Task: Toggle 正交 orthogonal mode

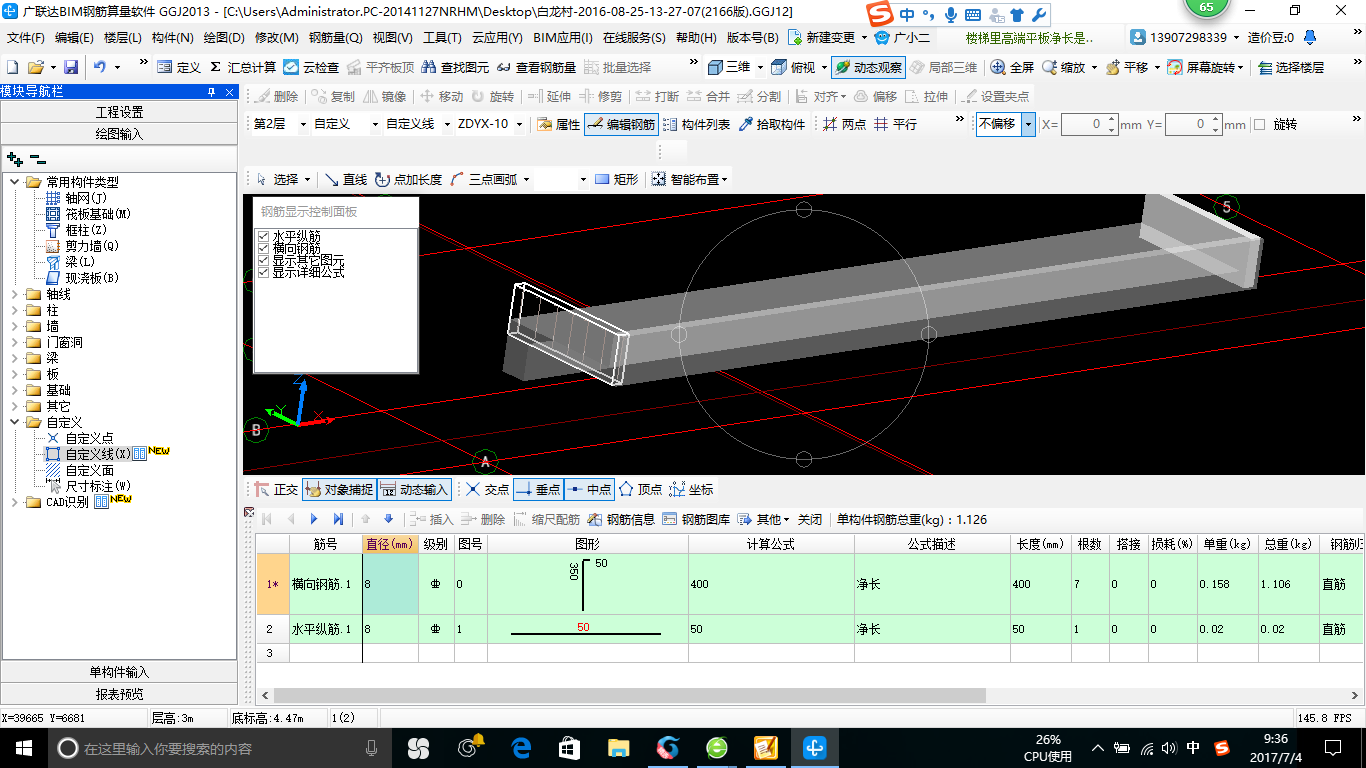Action: click(x=276, y=489)
